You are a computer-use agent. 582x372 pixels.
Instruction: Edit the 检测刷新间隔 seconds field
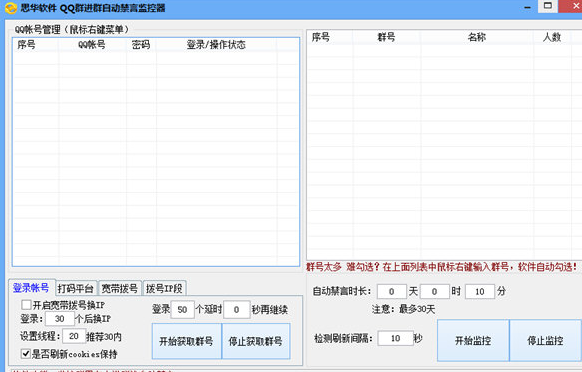click(x=396, y=338)
